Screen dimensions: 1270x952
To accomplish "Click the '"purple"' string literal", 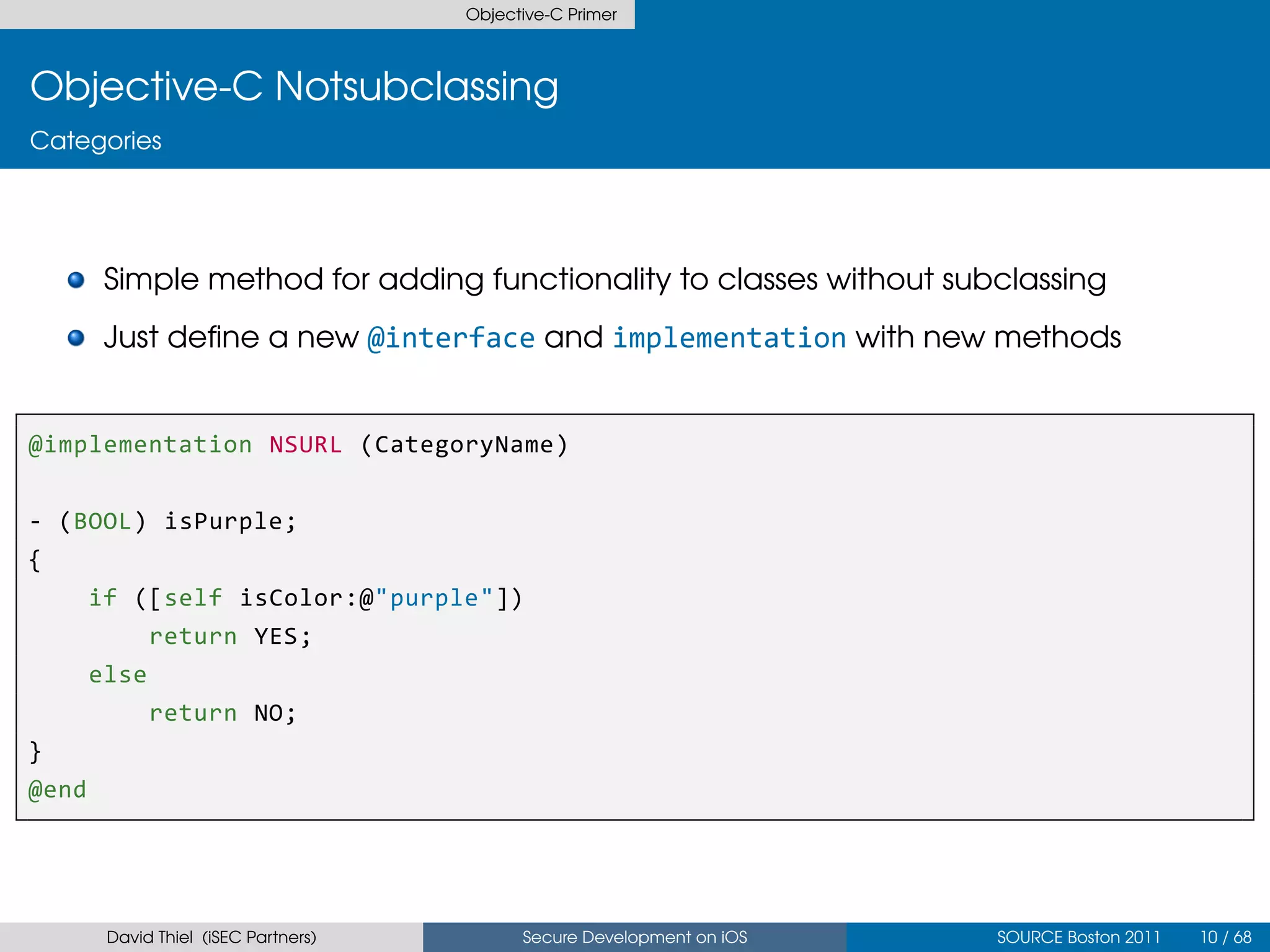I will pyautogui.click(x=434, y=598).
